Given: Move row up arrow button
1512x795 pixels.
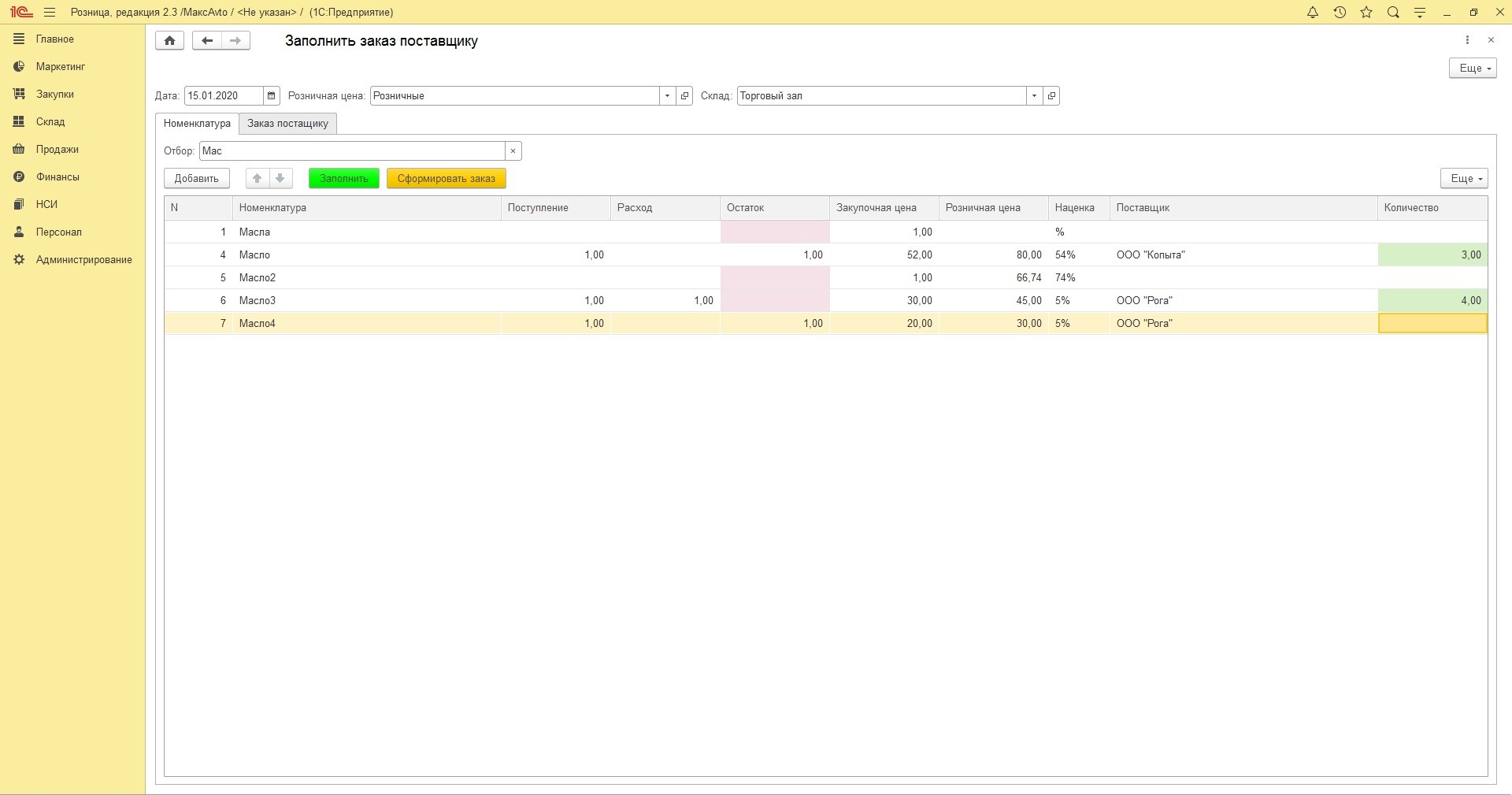Looking at the screenshot, I should click(x=257, y=179).
